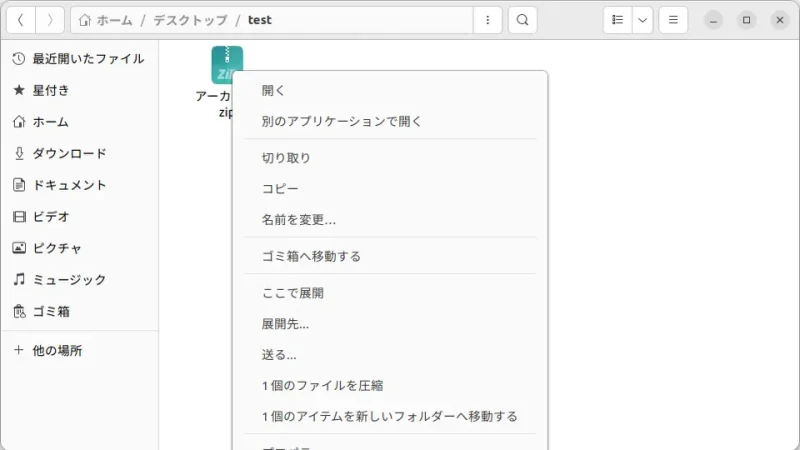
Task: Click the test folder in the path bar
Action: [x=260, y=20]
